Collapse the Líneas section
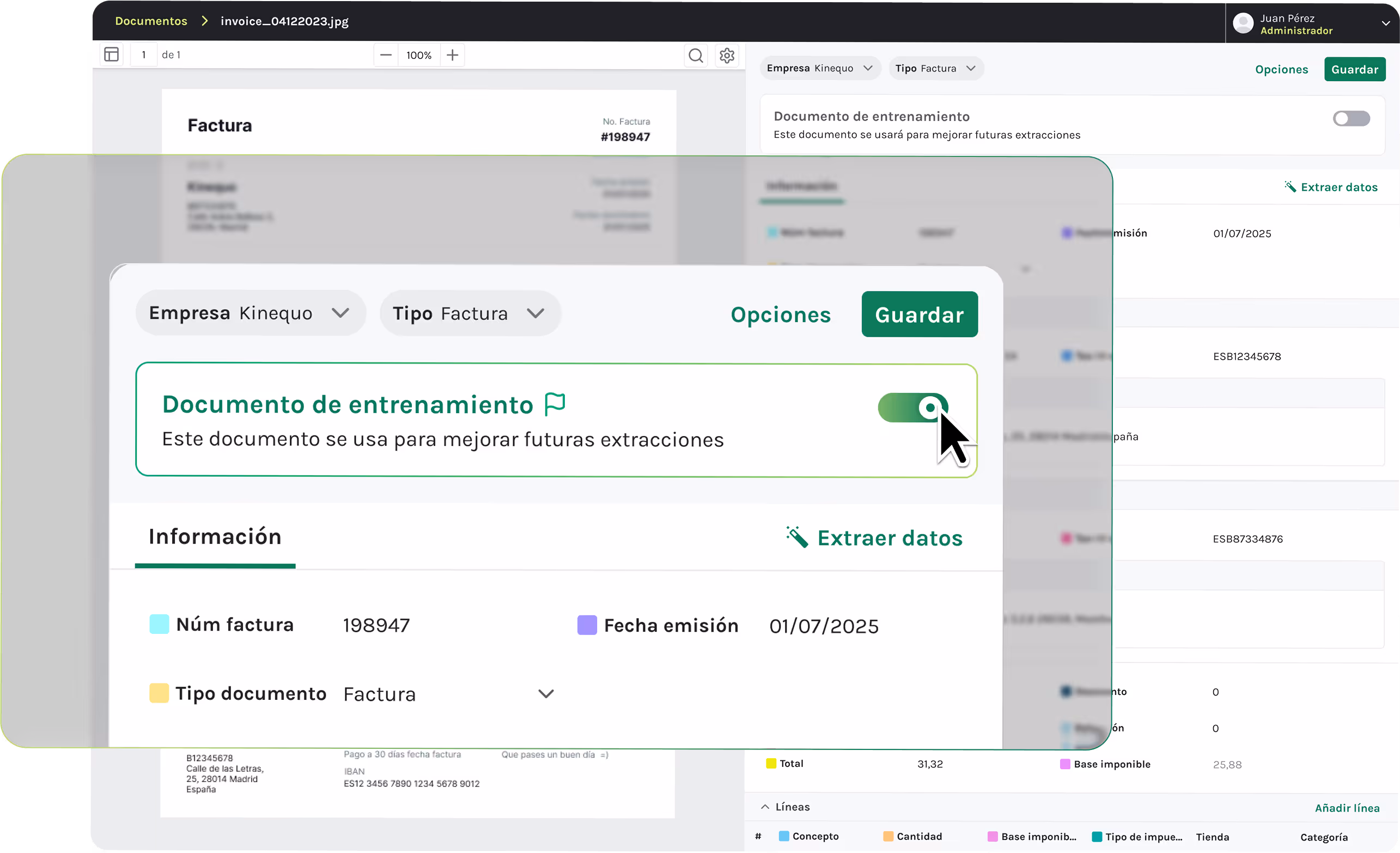The width and height of the screenshot is (1400, 853). pos(765,807)
